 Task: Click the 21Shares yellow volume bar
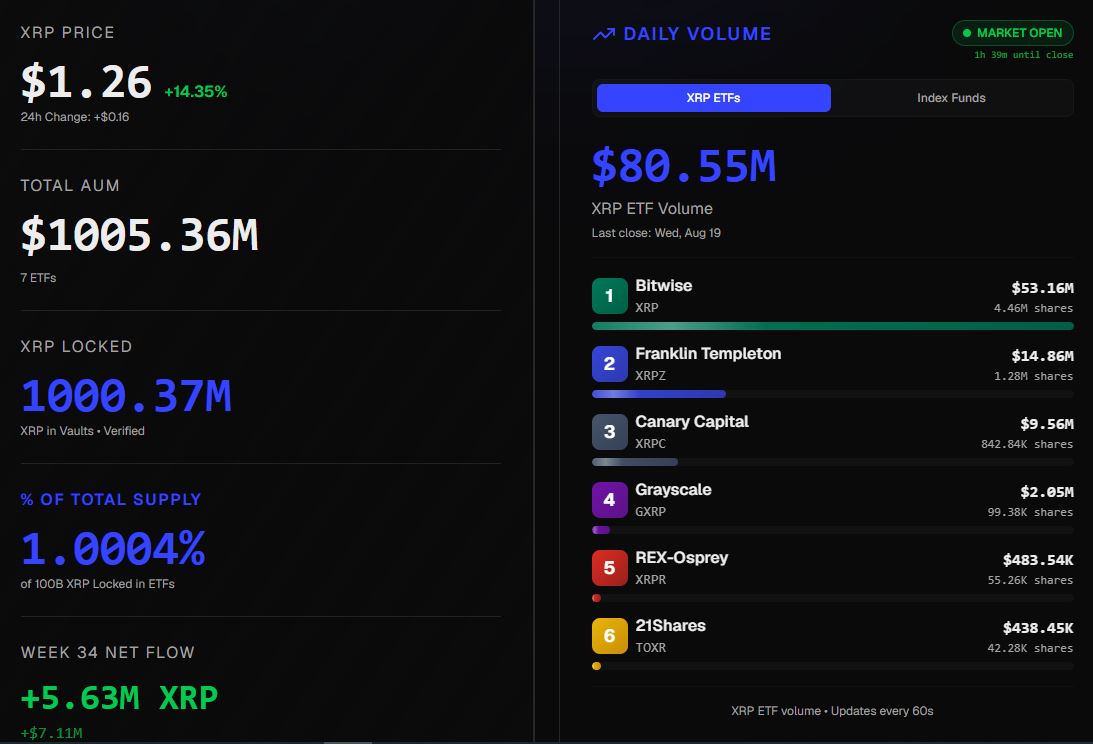point(596,666)
